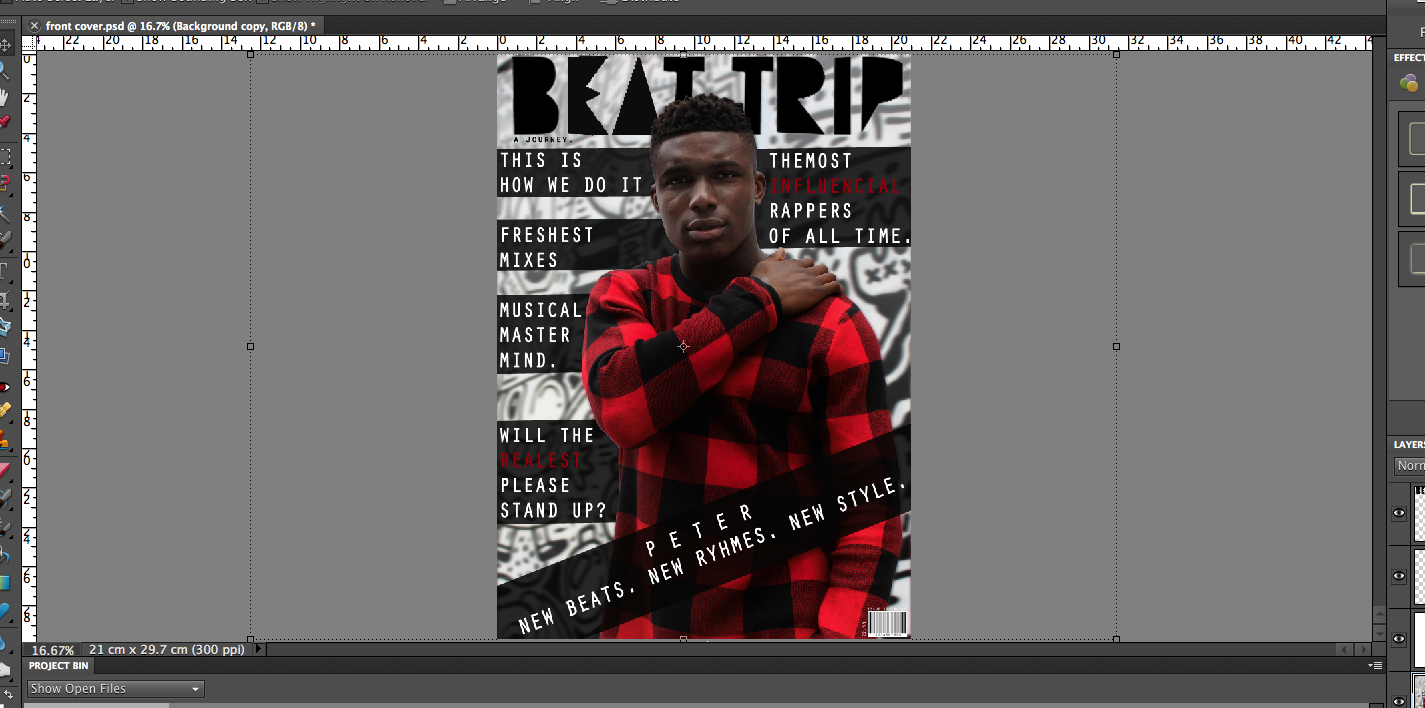The width and height of the screenshot is (1425, 708).
Task: Click the top-right transform corner handle
Action: (x=1116, y=54)
